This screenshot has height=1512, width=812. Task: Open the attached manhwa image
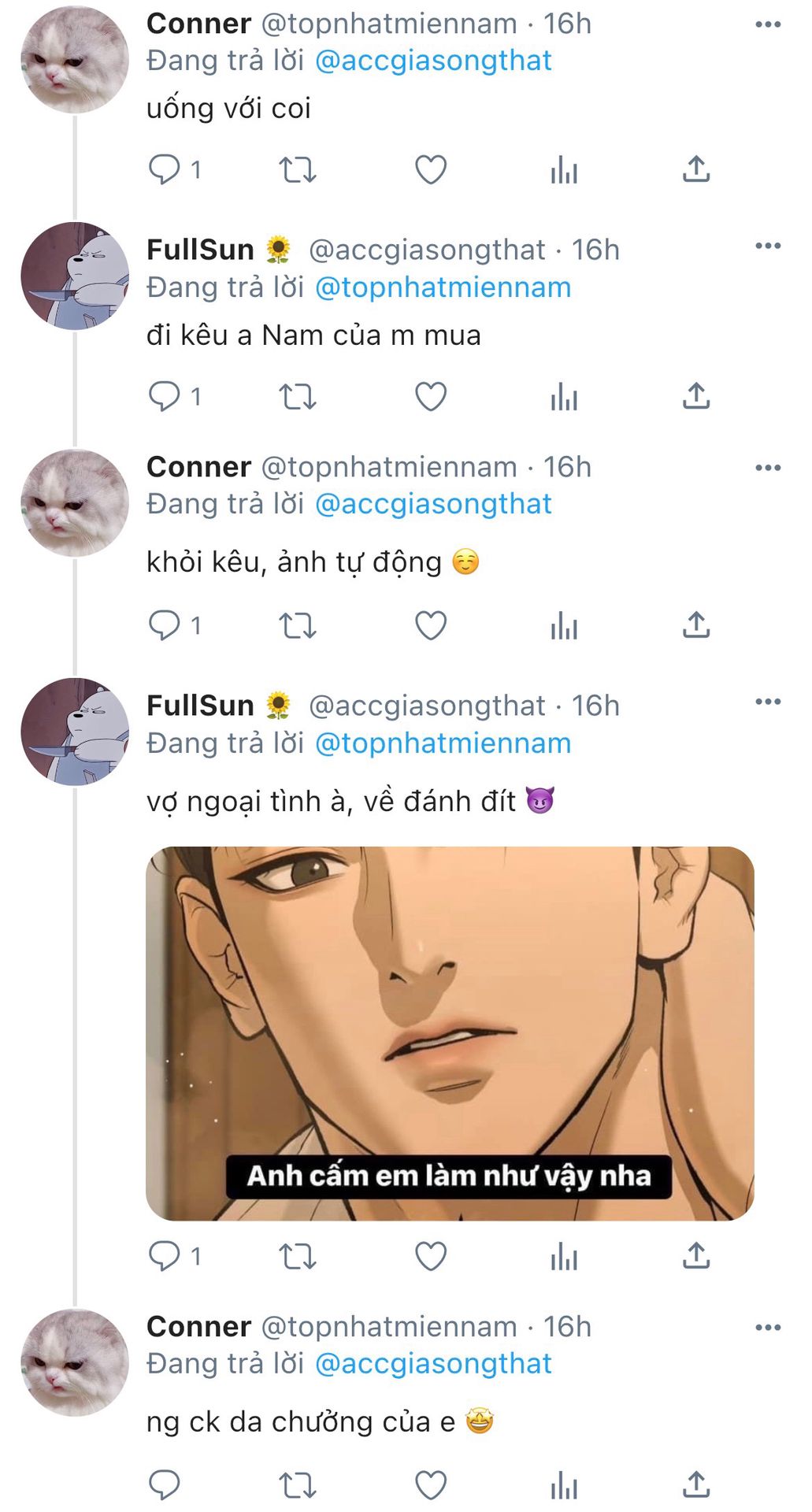point(450,1033)
